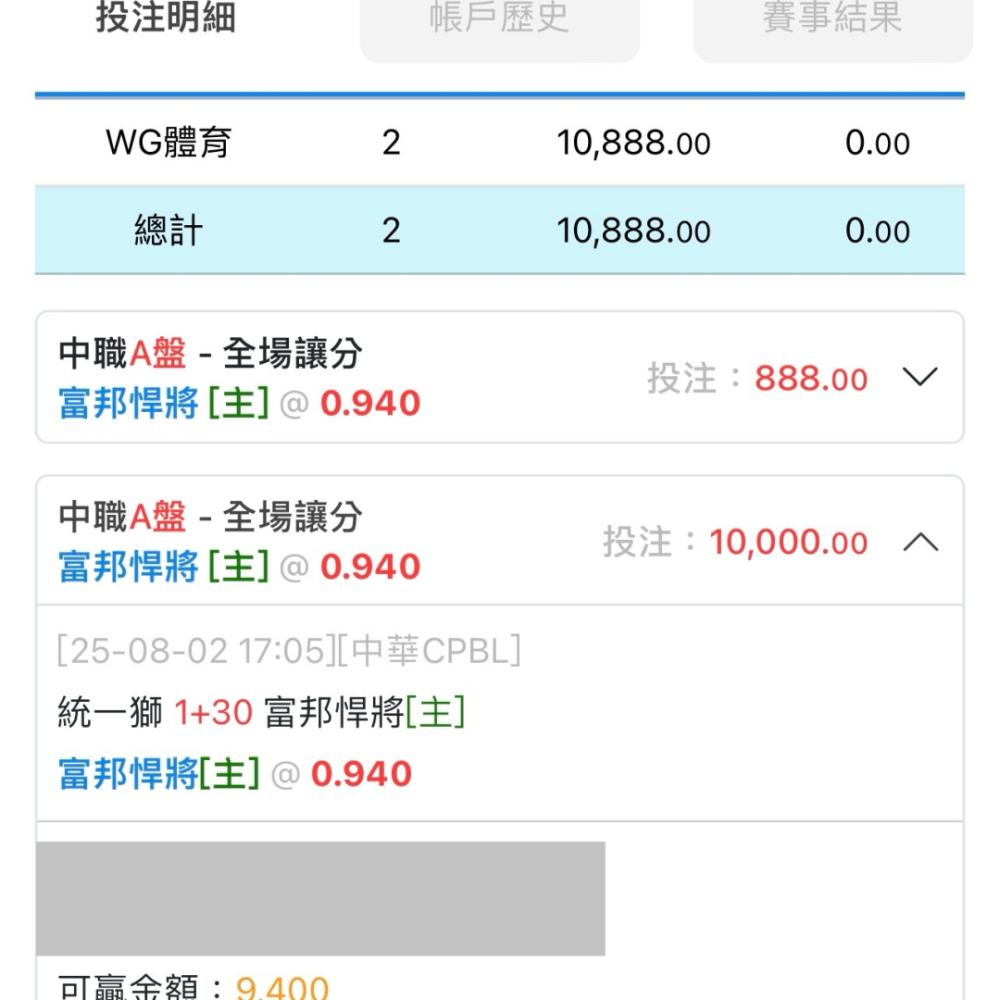Tap the 10,000.00 stake amount
The height and width of the screenshot is (1000, 1000).
point(789,543)
